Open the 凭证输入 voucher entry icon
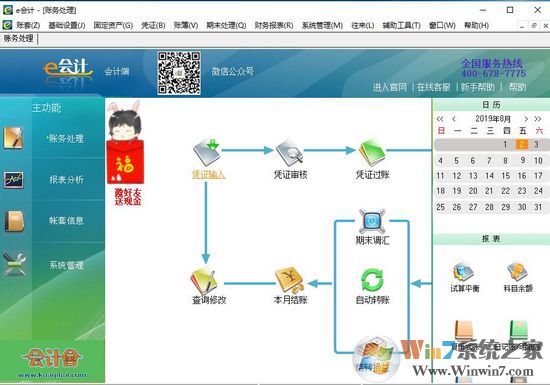This screenshot has height=385, width=550. [207, 152]
